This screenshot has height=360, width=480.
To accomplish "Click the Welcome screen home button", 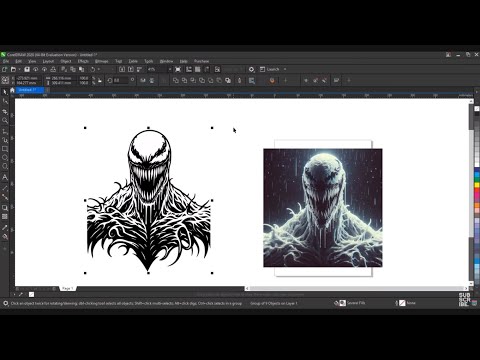I will tap(12, 90).
